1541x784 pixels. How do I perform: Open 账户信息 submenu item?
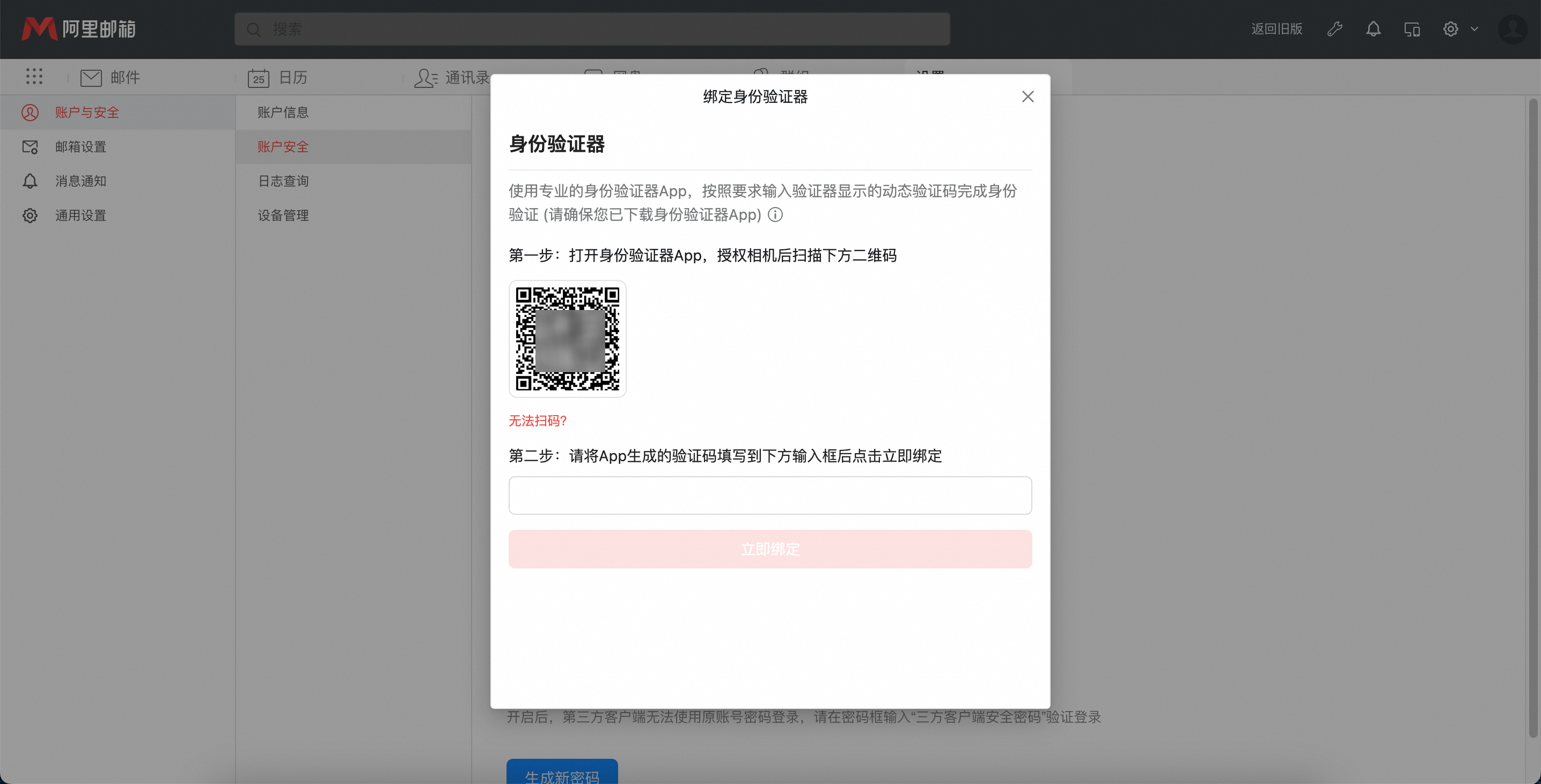click(354, 113)
